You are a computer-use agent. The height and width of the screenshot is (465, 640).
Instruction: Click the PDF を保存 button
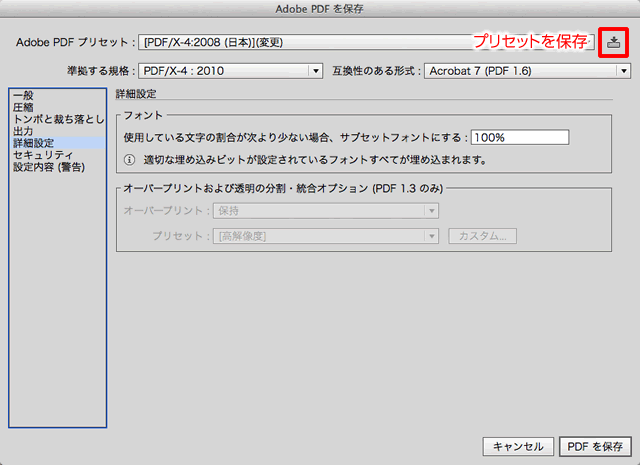click(595, 447)
